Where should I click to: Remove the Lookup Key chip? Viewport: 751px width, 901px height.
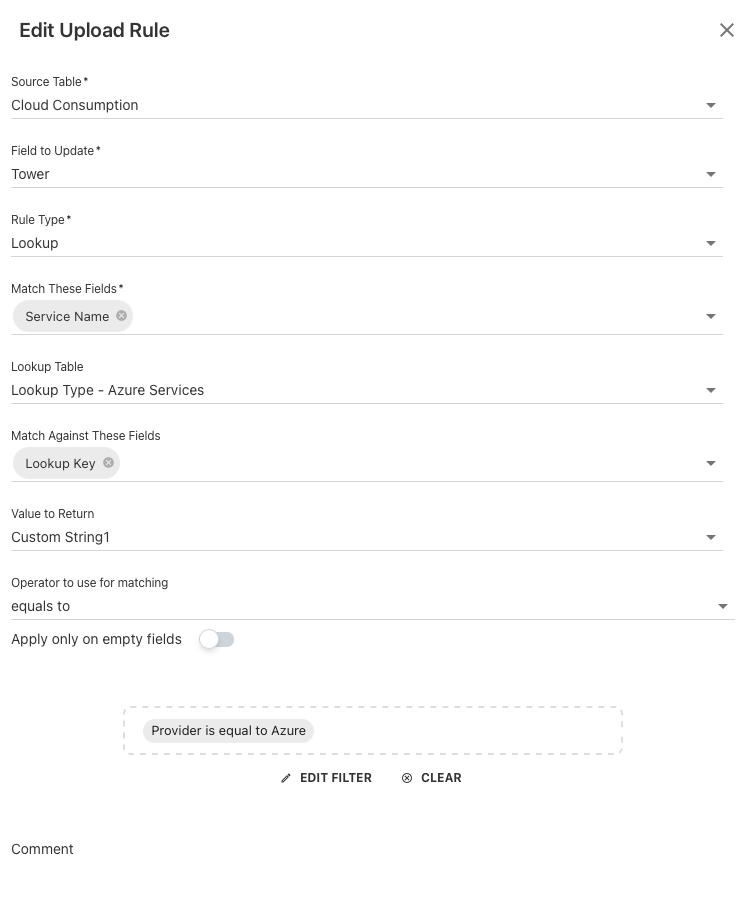pyautogui.click(x=109, y=463)
